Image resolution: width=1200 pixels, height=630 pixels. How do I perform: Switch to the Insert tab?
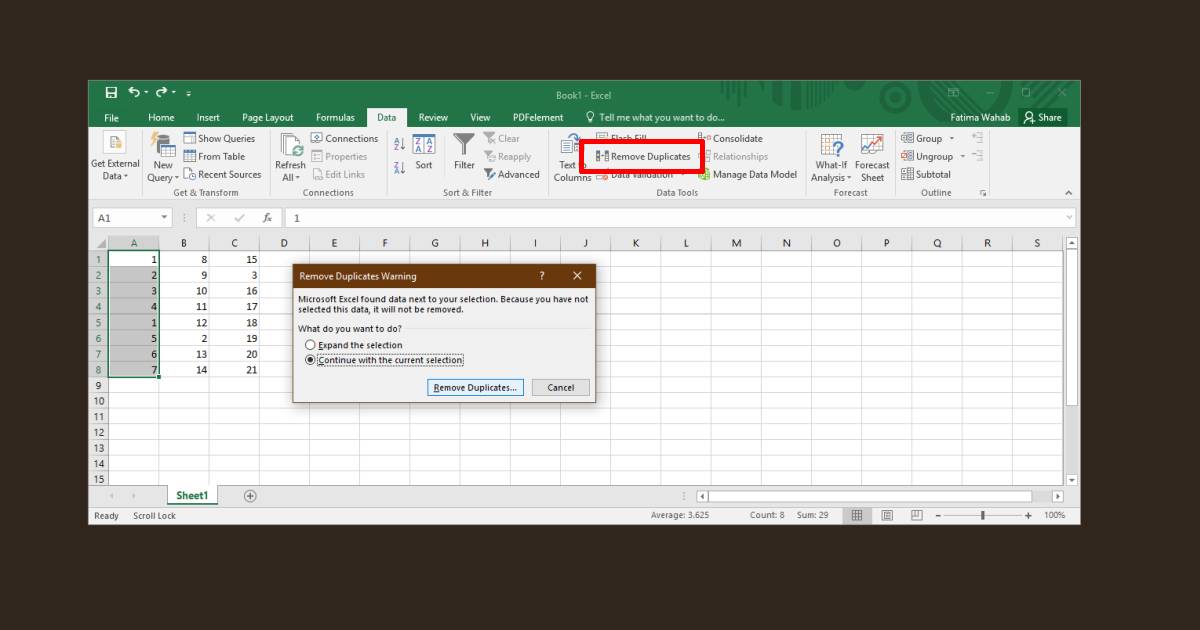208,118
